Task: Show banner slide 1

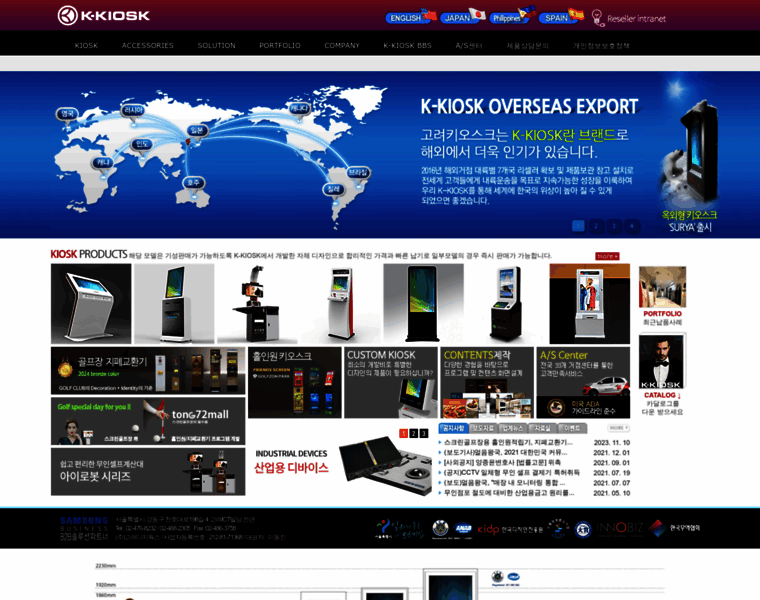Action: pyautogui.click(x=578, y=226)
